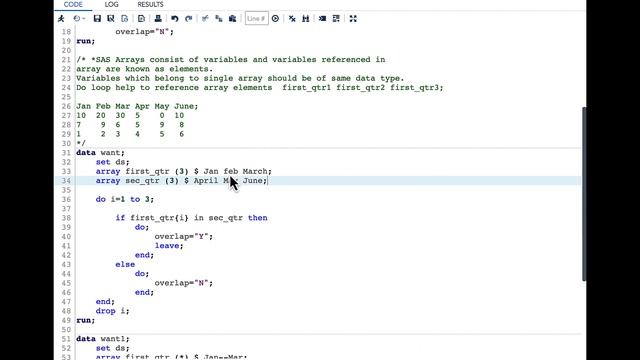Click data row '7 9 6 5 9 8'

point(130,125)
